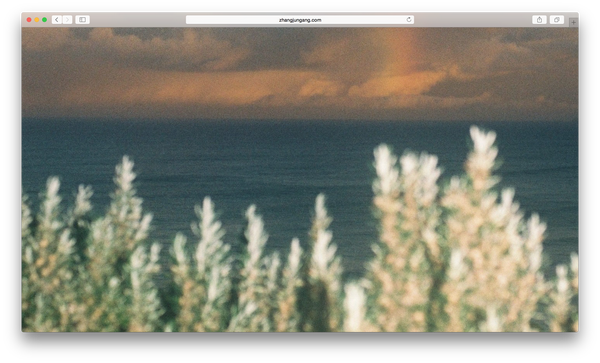
Task: Minimize the window using the yellow button
Action: click(37, 20)
